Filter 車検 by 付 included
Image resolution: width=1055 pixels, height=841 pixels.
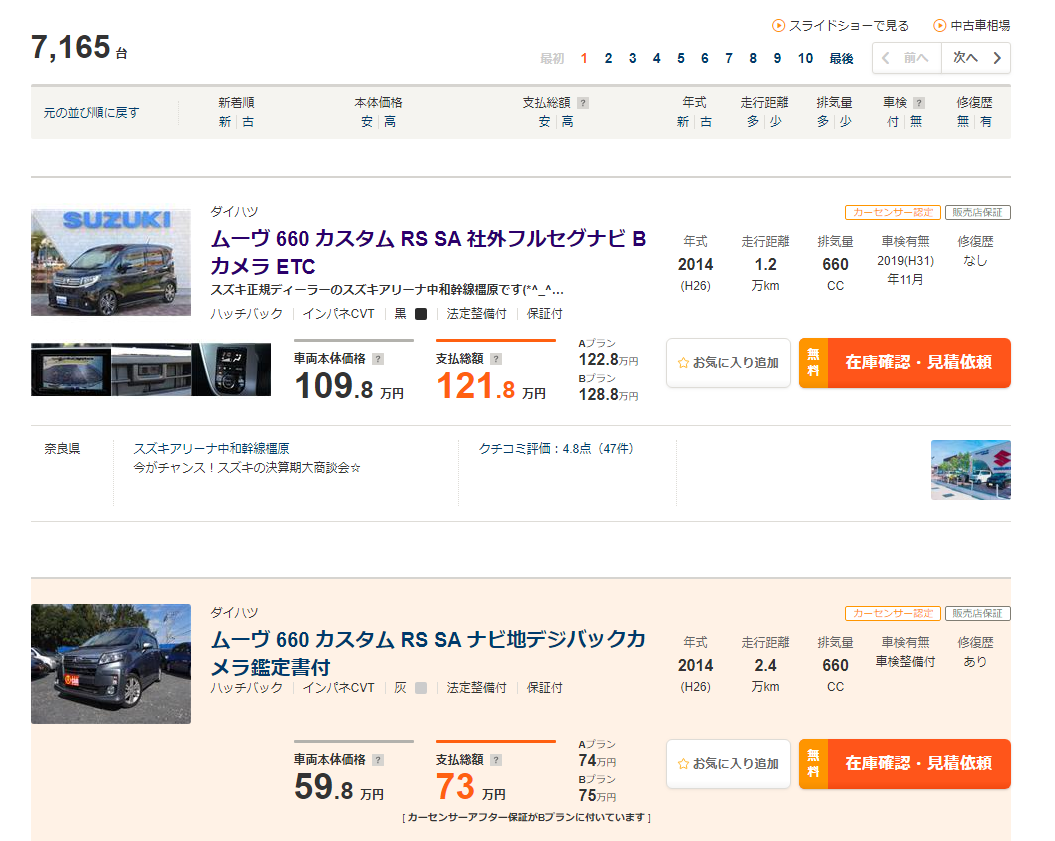[x=893, y=122]
